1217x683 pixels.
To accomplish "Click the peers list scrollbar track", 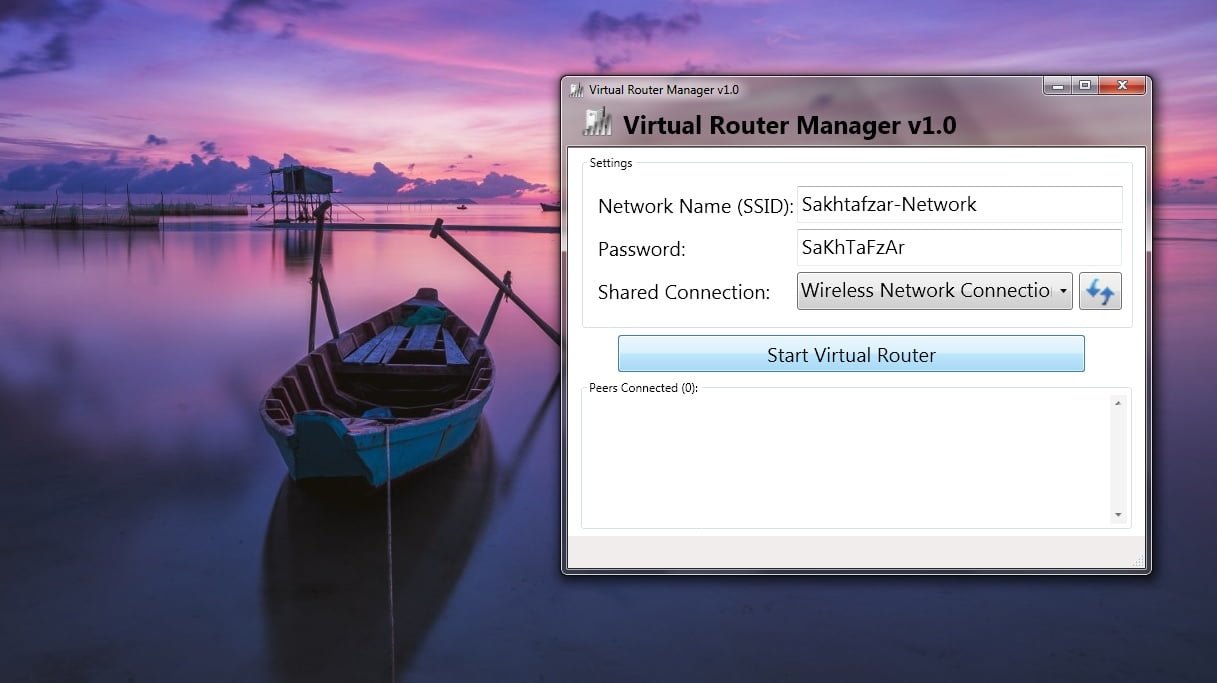I will 1118,459.
